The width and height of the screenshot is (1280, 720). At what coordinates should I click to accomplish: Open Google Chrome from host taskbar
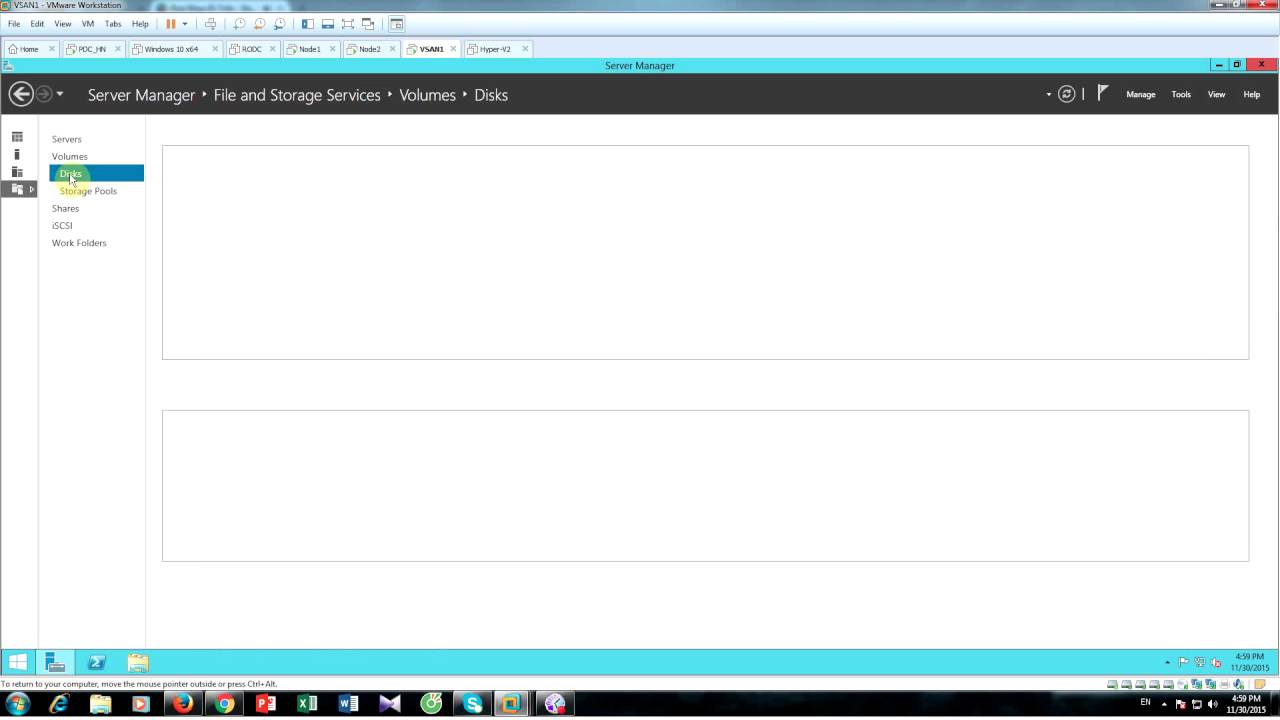[x=224, y=704]
